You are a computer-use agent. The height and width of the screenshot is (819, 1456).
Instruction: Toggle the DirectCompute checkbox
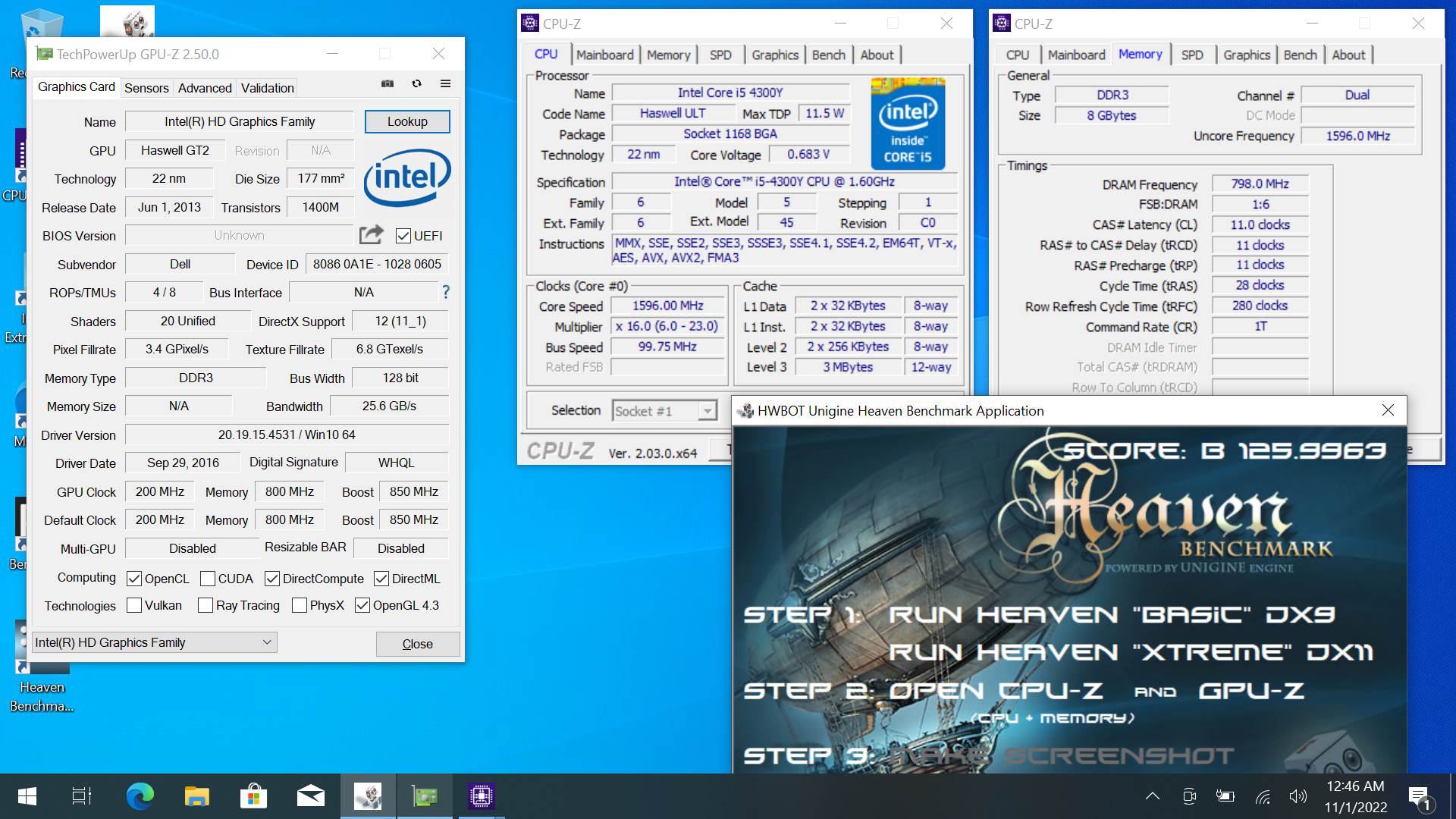click(x=272, y=579)
